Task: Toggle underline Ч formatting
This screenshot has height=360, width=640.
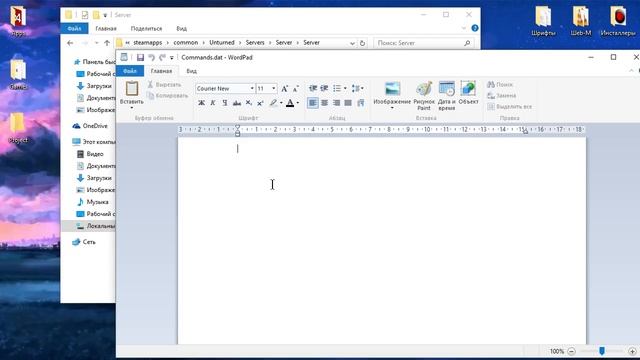Action: (224, 103)
